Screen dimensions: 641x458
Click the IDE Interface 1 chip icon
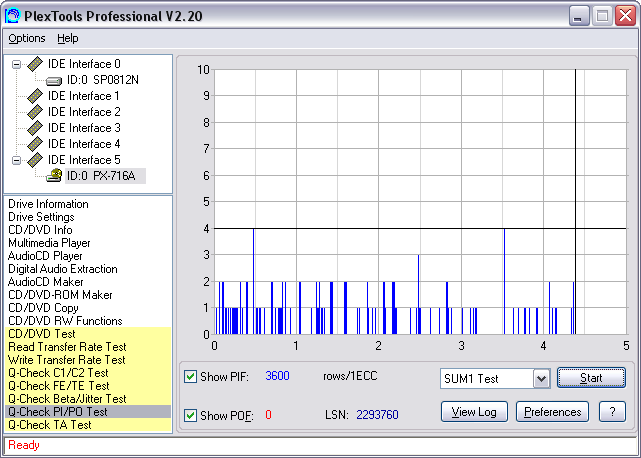point(35,96)
